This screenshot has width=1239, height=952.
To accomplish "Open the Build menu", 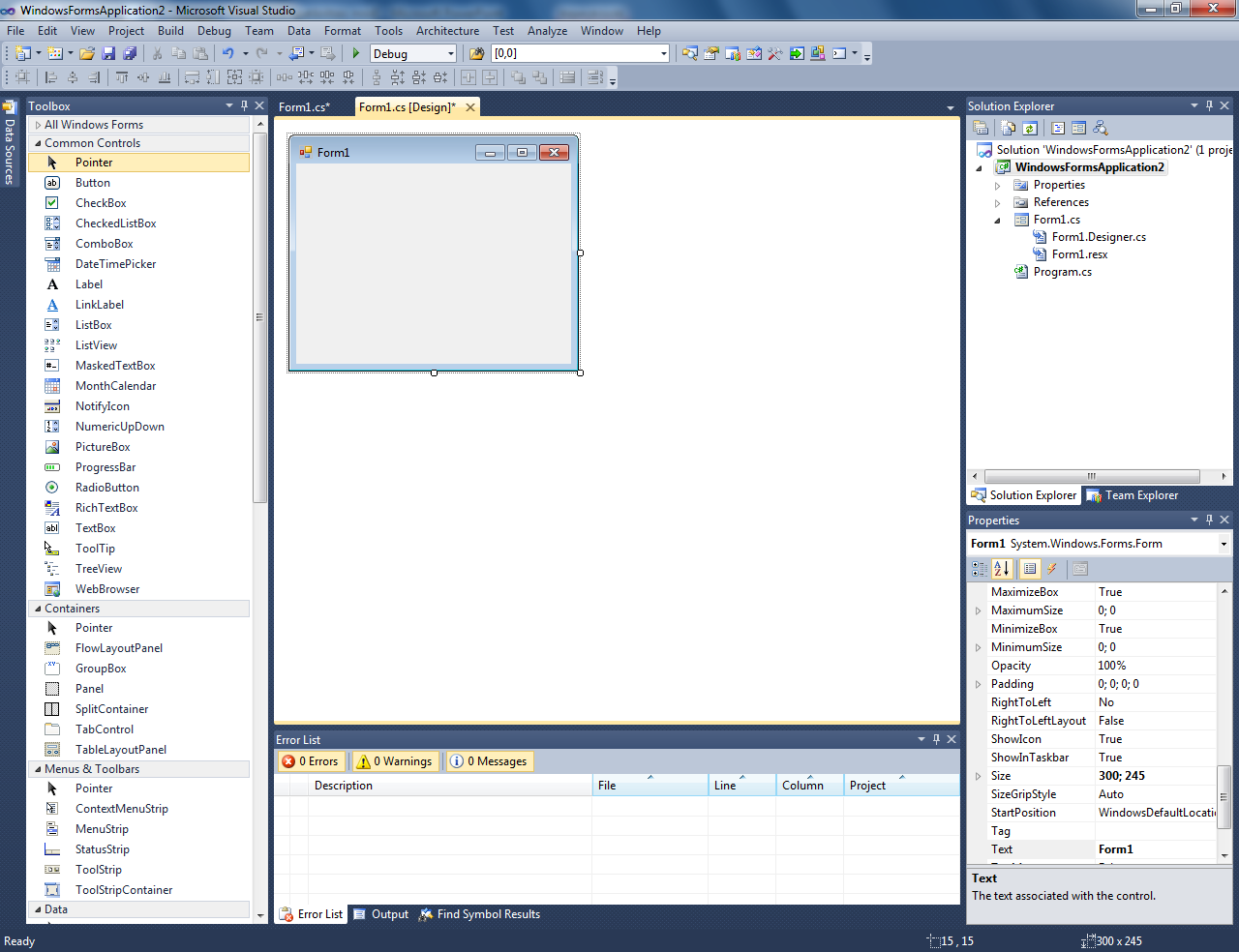I will pyautogui.click(x=170, y=31).
